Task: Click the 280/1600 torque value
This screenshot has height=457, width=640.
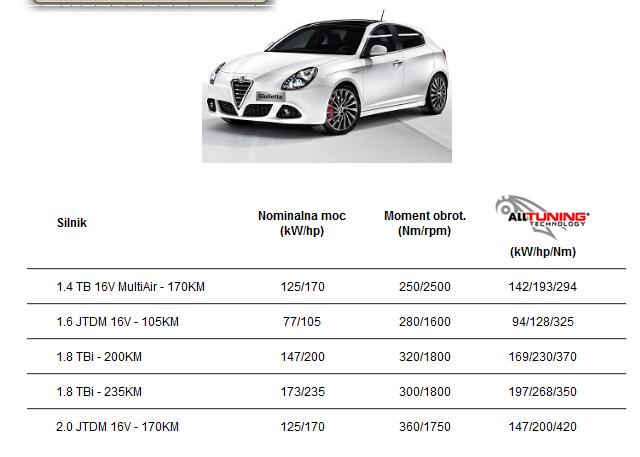Action: coord(425,322)
